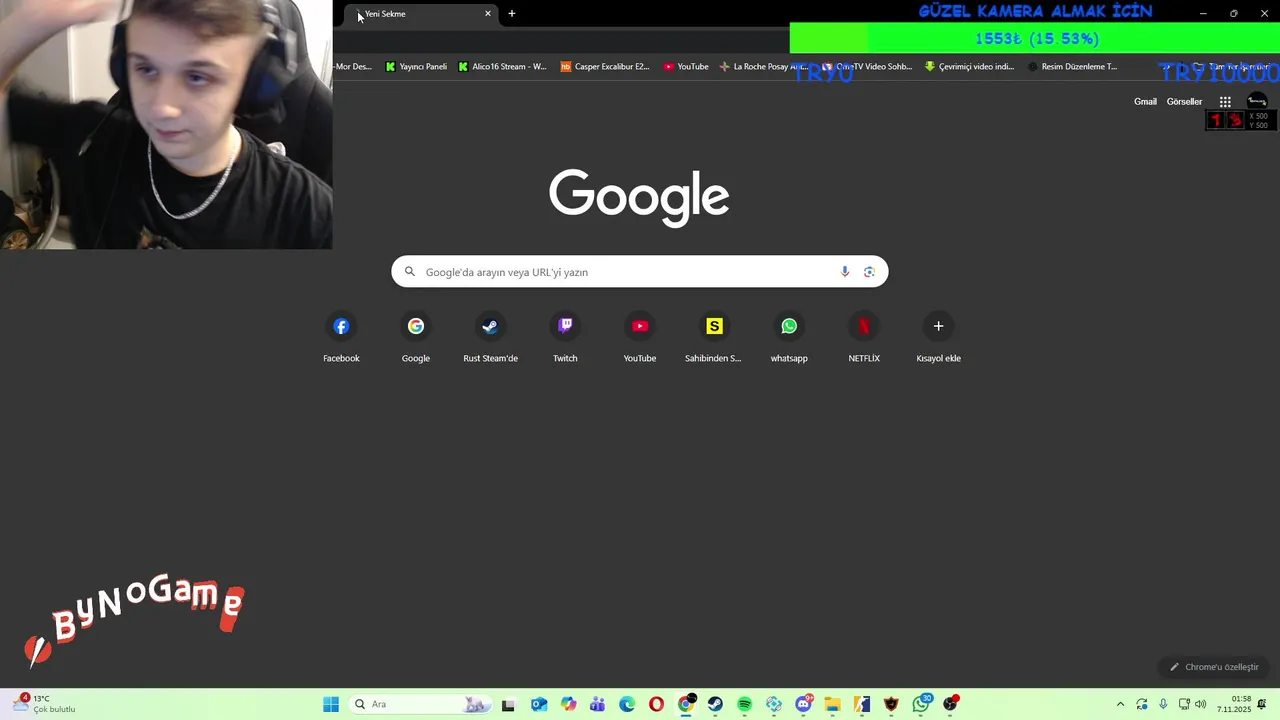Select the Yeni Sekme tab
This screenshot has height=720, width=1280.
(421, 14)
